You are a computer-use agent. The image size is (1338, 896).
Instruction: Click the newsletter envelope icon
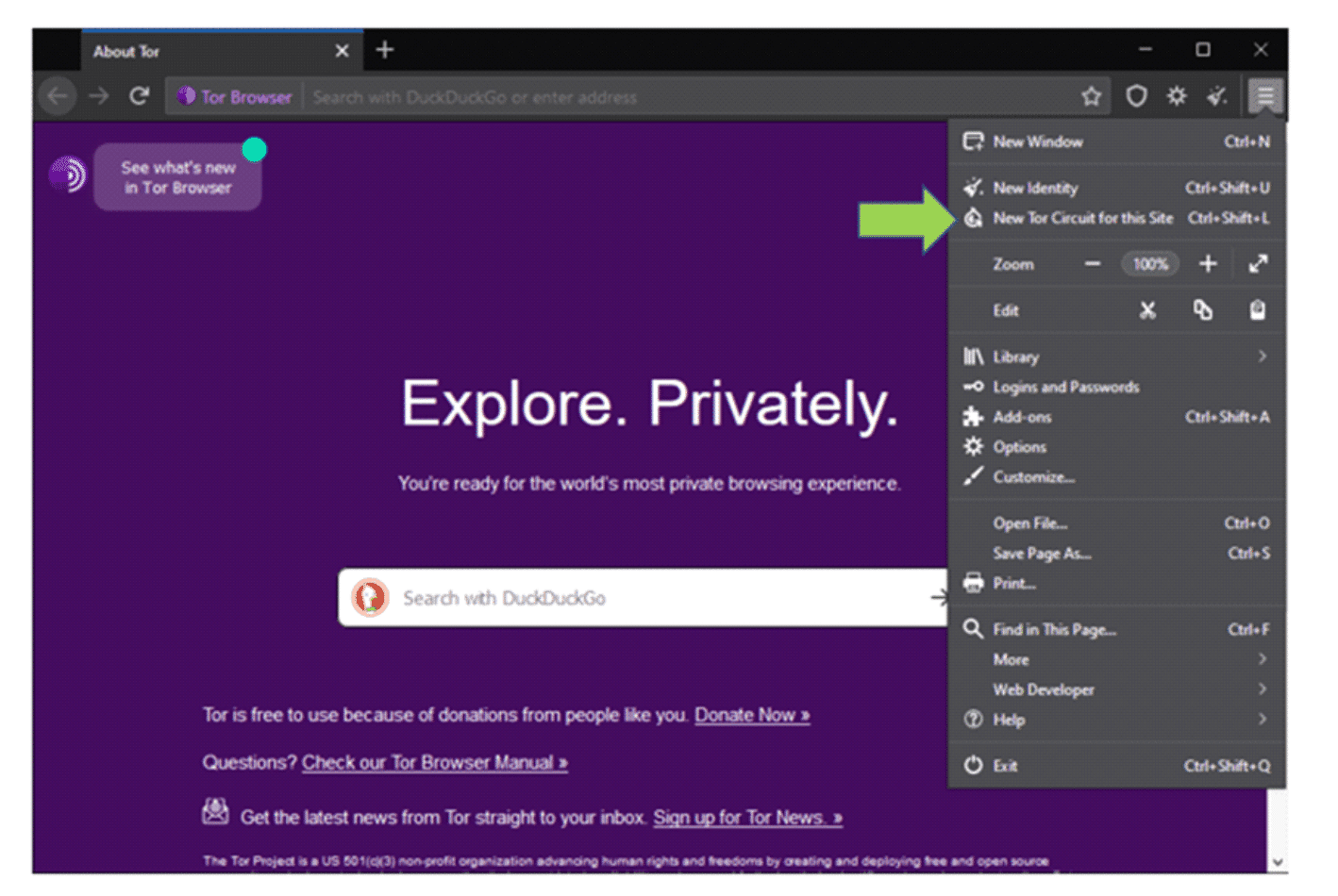pyautogui.click(x=216, y=811)
